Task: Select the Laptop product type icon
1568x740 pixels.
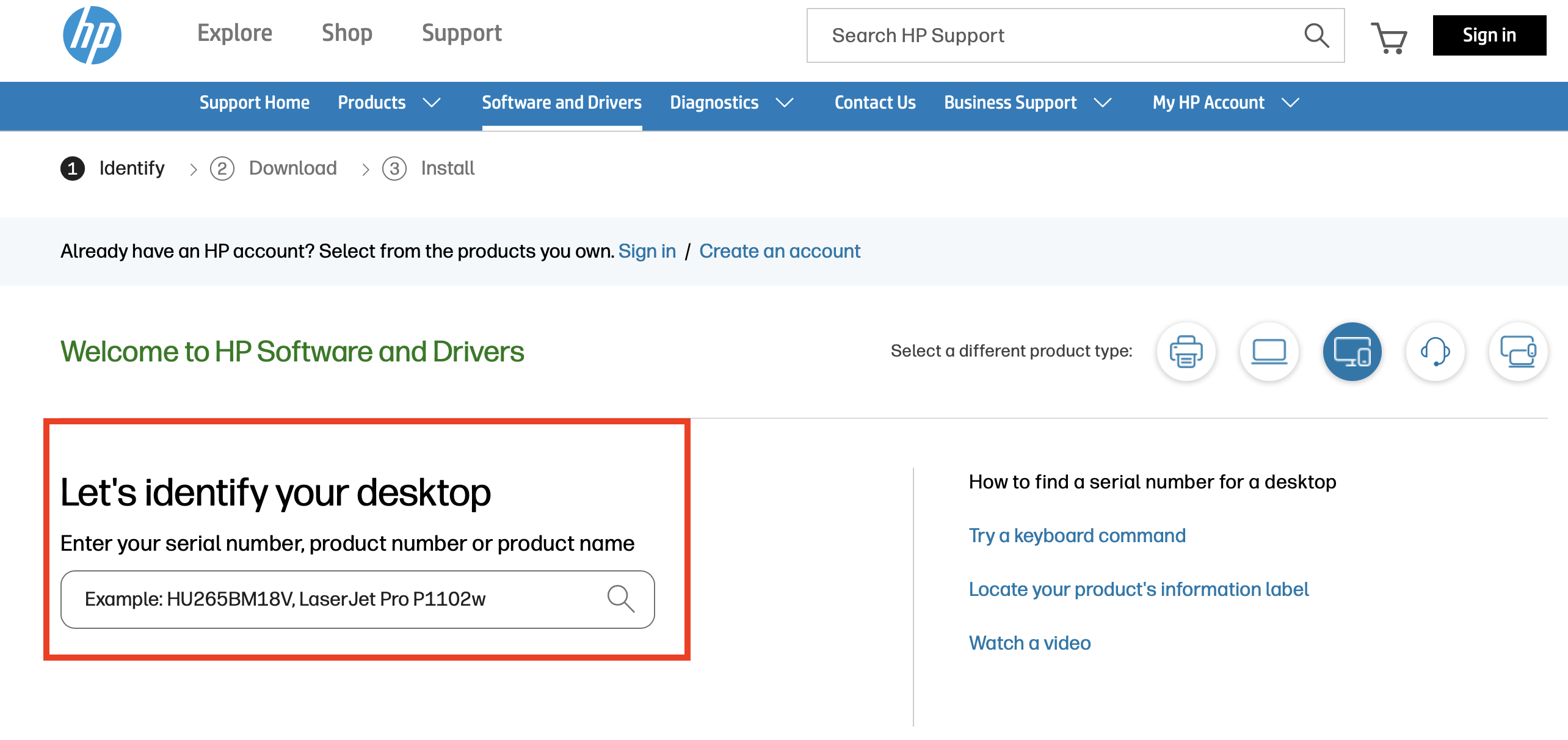Action: coord(1269,352)
